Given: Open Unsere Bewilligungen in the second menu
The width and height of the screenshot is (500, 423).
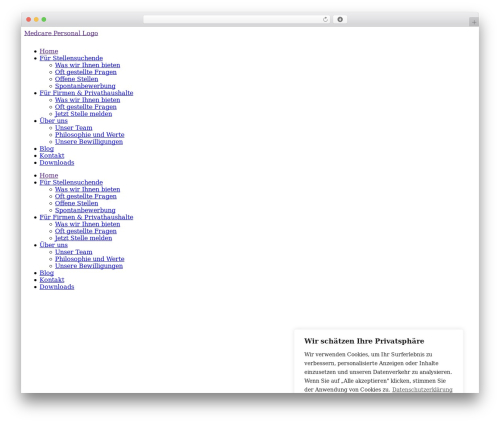Looking at the screenshot, I should 89,266.
